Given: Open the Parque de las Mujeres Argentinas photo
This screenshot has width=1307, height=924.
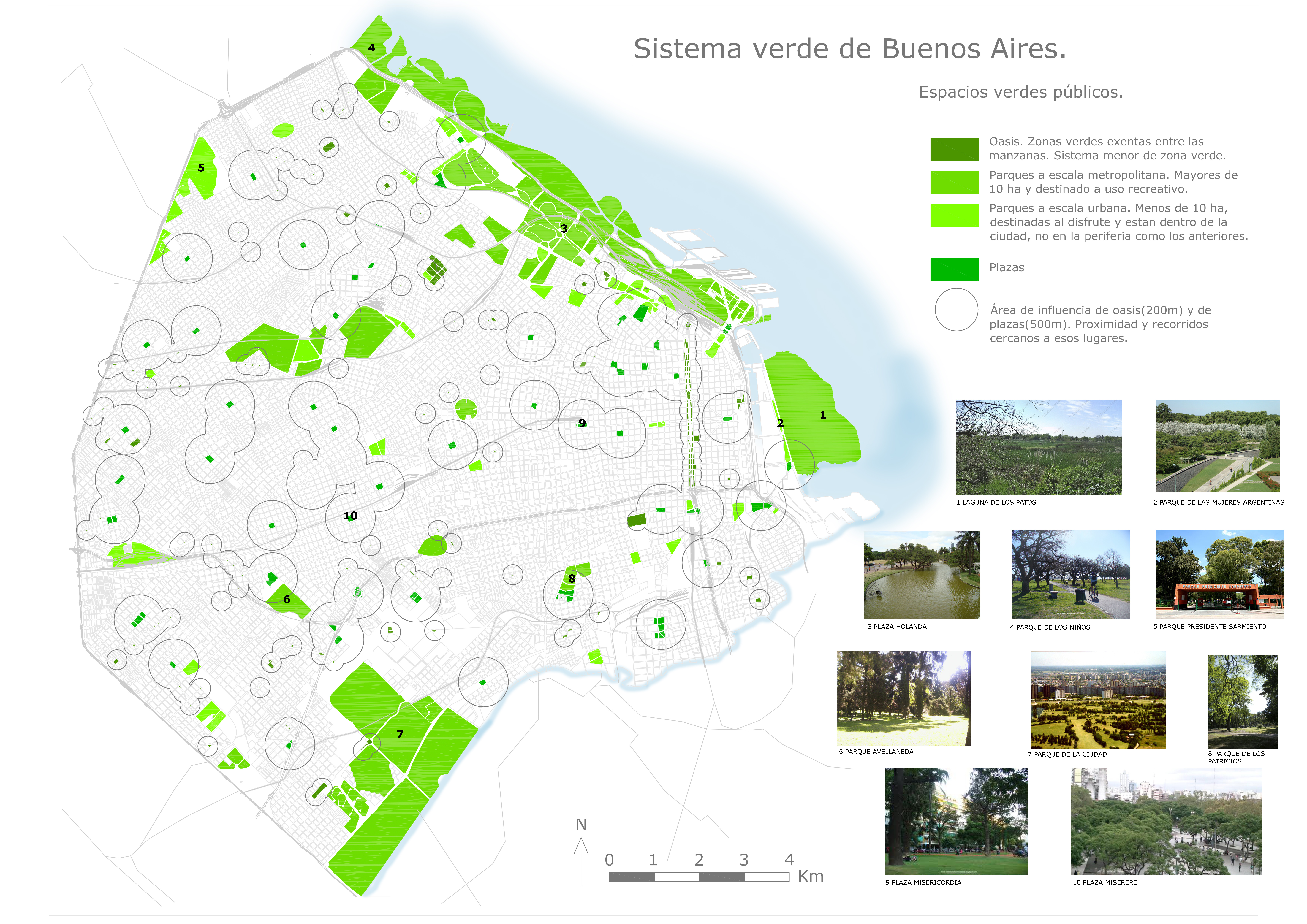Looking at the screenshot, I should click(1218, 446).
